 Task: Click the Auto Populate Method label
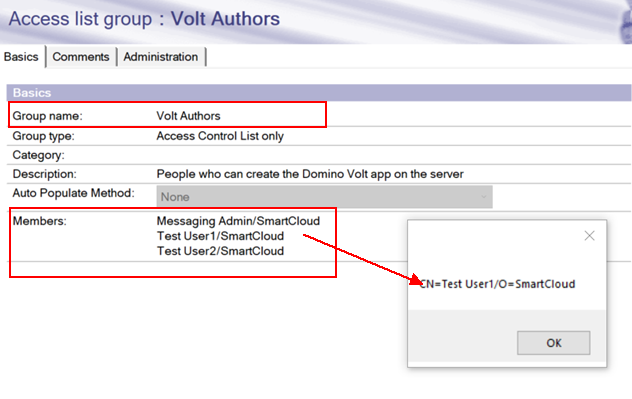[x=73, y=193]
